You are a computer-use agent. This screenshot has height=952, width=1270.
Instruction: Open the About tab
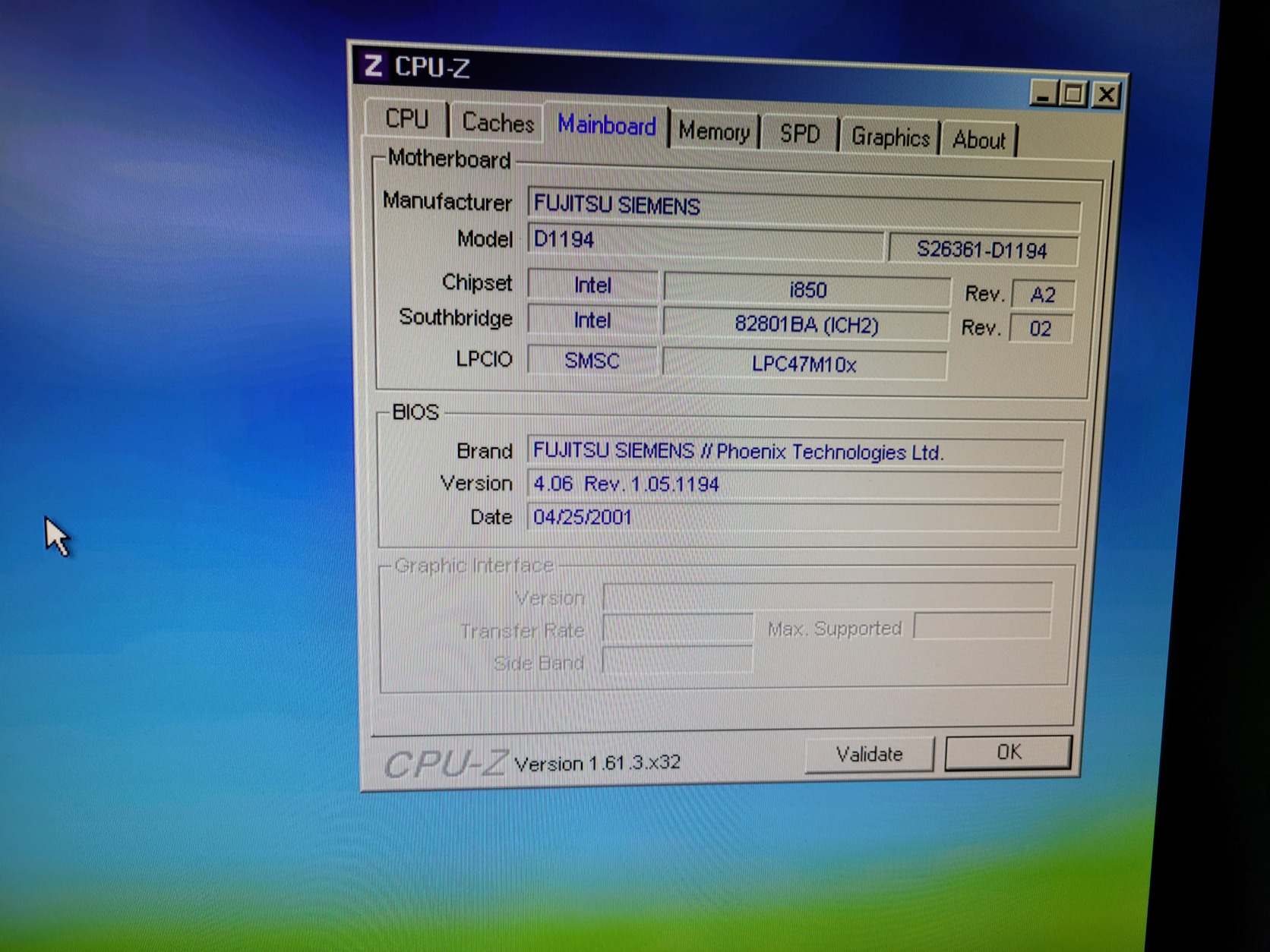(x=978, y=140)
